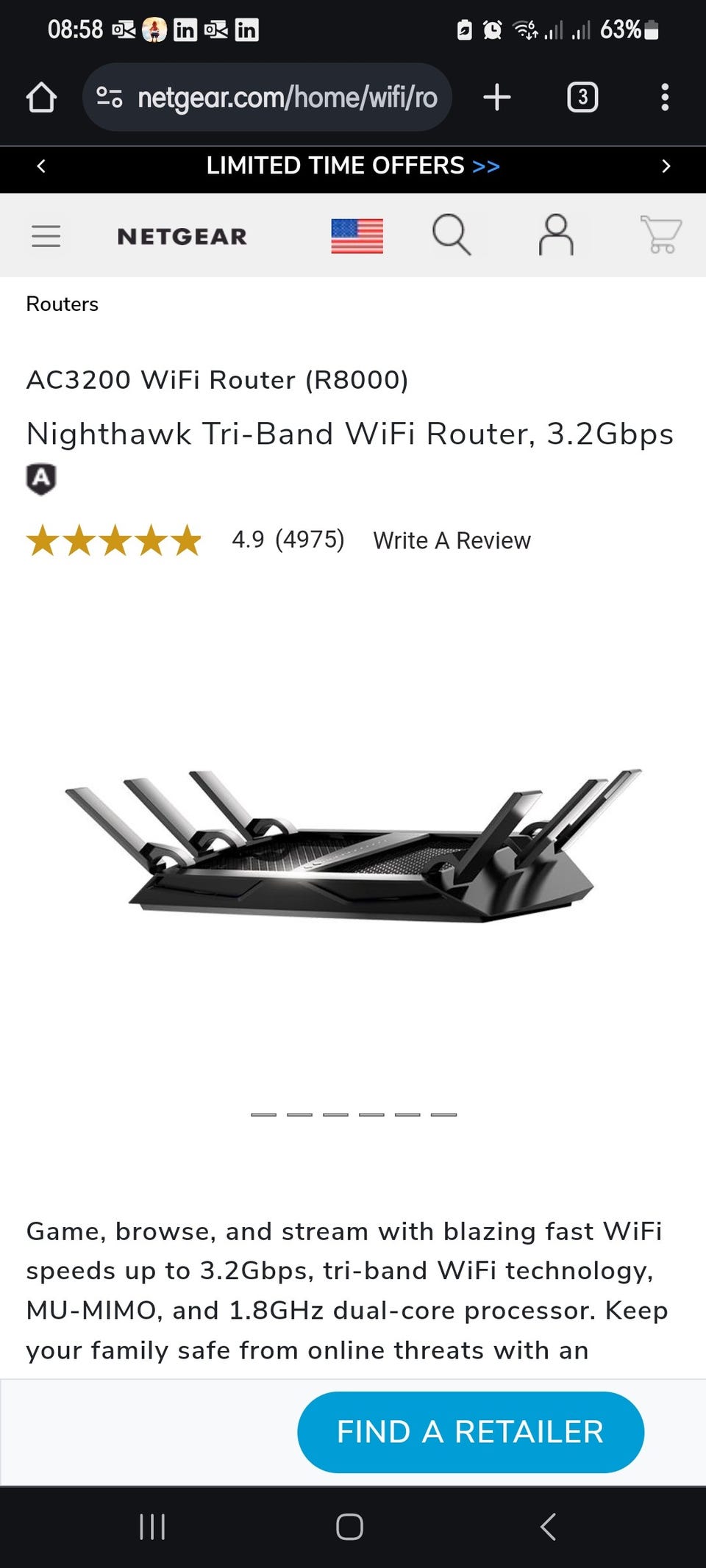
Task: Select the last image carousel indicator
Action: point(443,1114)
